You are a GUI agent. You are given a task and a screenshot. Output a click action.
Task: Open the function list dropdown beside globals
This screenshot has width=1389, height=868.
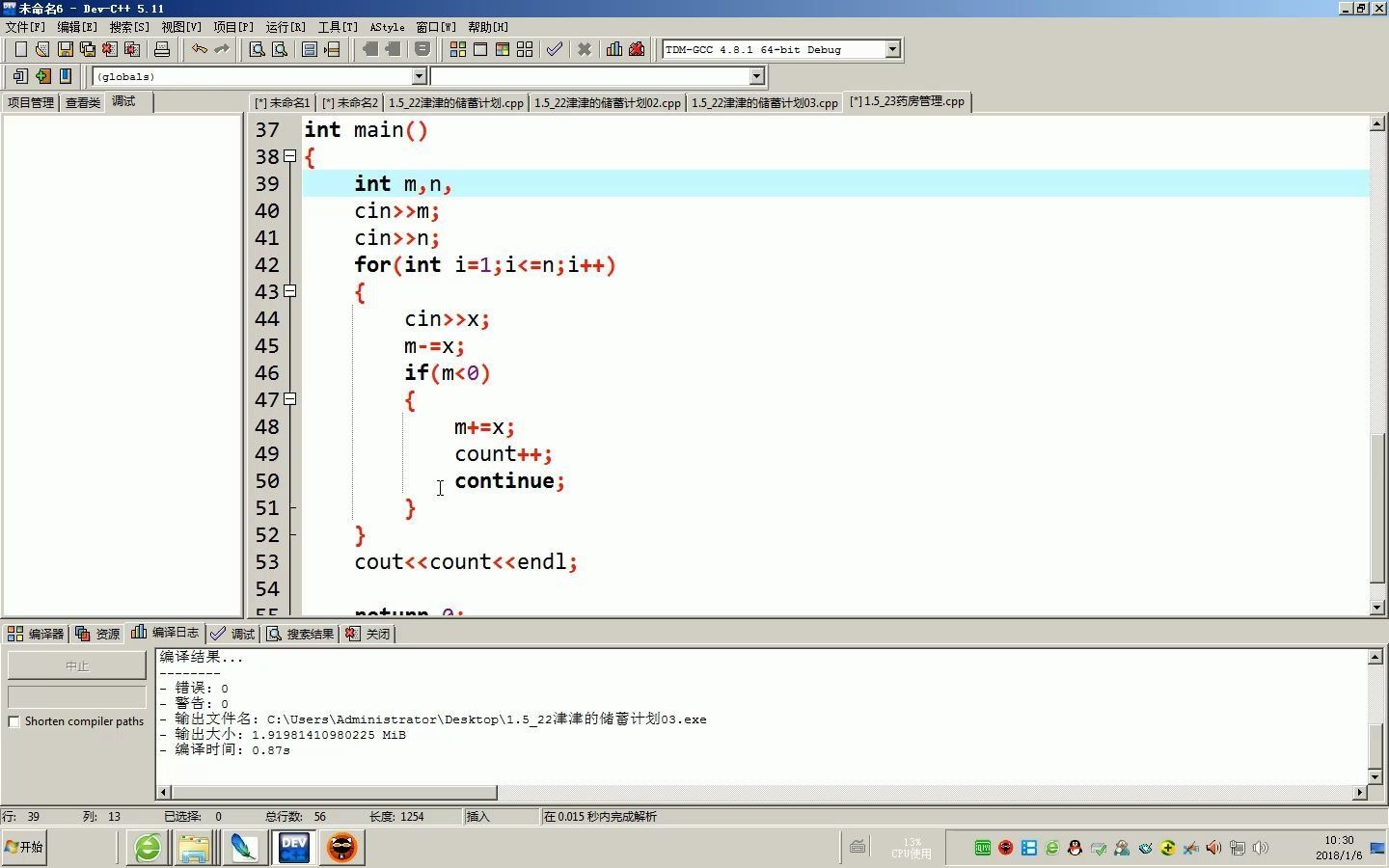pos(757,76)
